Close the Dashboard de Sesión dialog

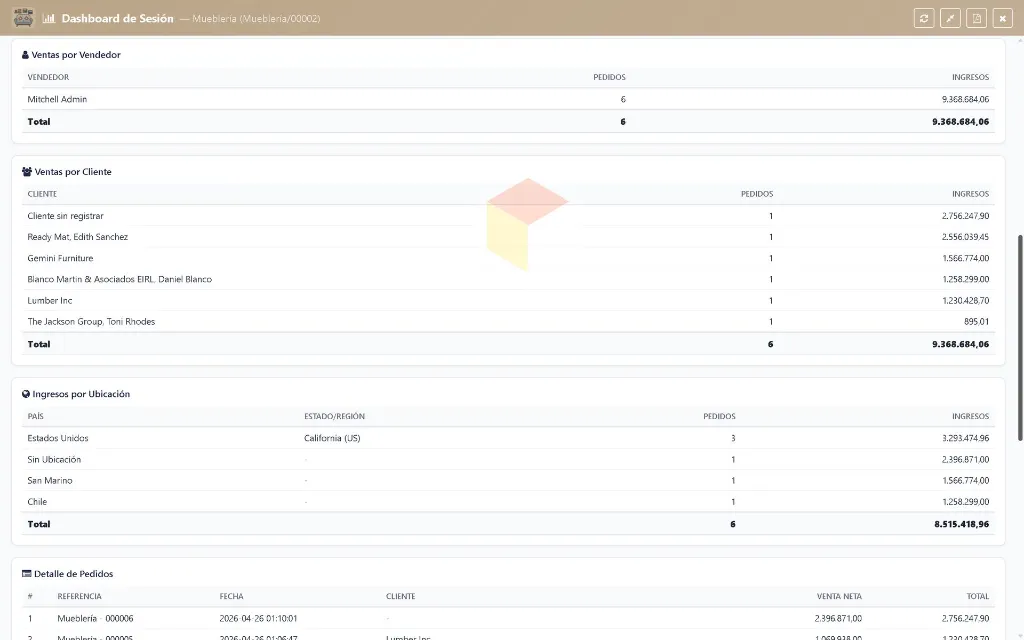(x=1002, y=18)
